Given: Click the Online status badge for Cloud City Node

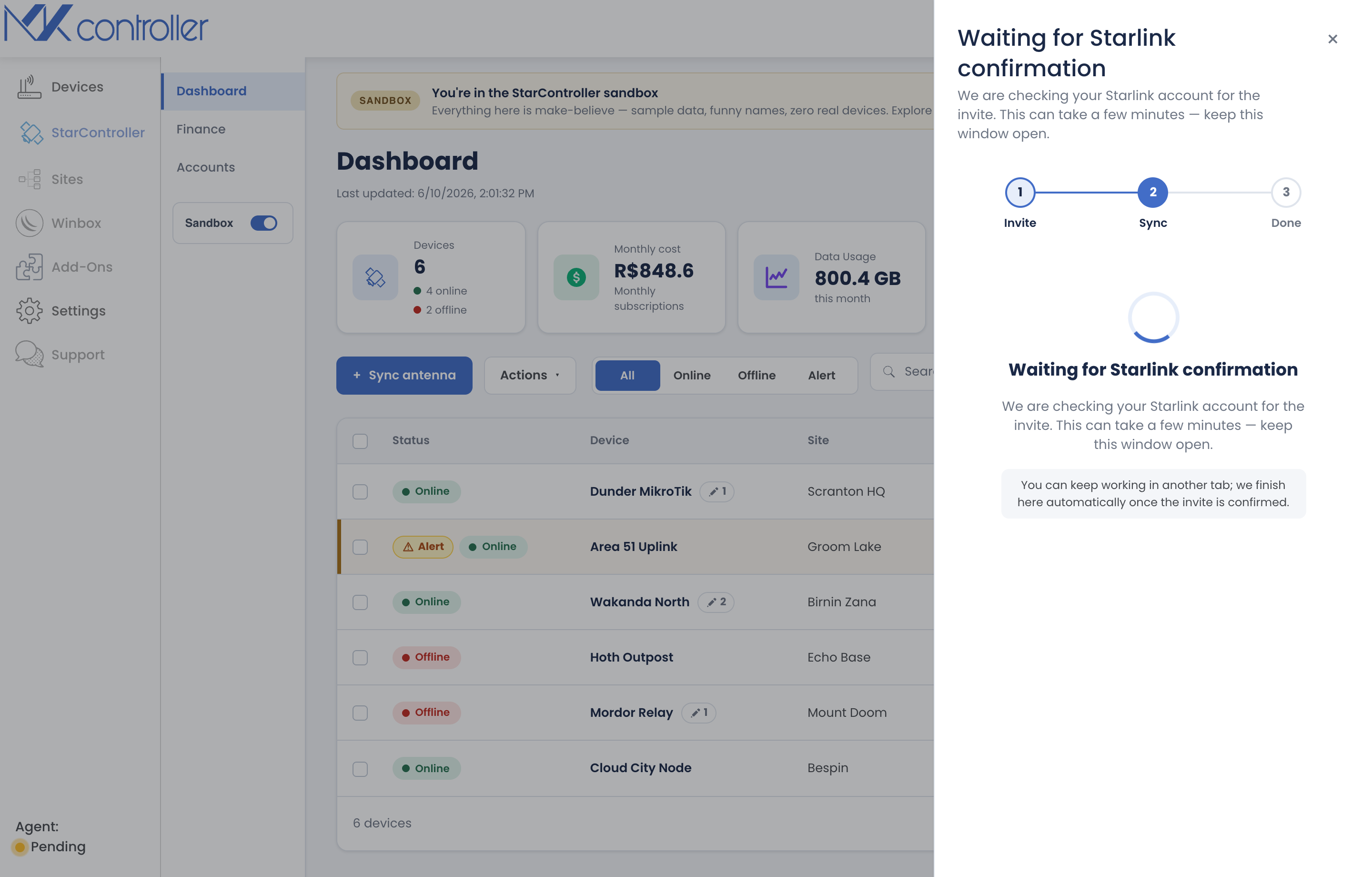Looking at the screenshot, I should 426,768.
